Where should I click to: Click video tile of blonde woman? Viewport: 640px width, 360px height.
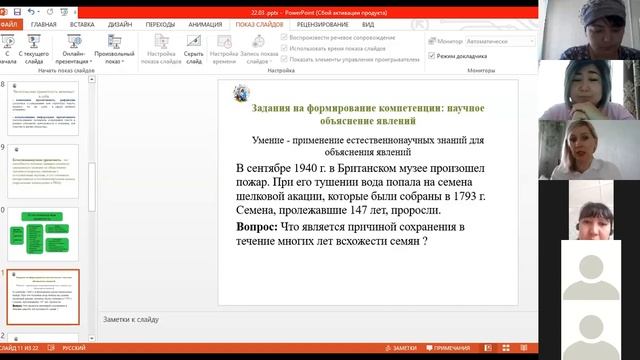point(589,150)
